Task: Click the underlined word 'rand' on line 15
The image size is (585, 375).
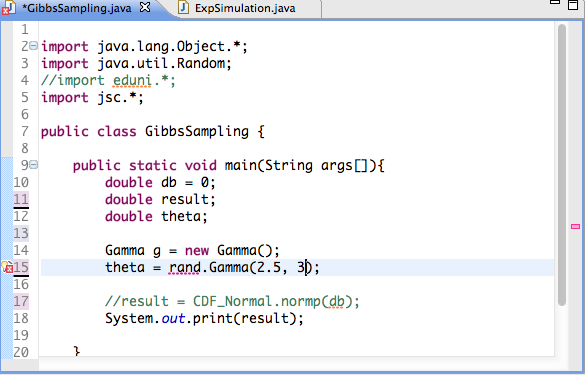Action: point(184,268)
